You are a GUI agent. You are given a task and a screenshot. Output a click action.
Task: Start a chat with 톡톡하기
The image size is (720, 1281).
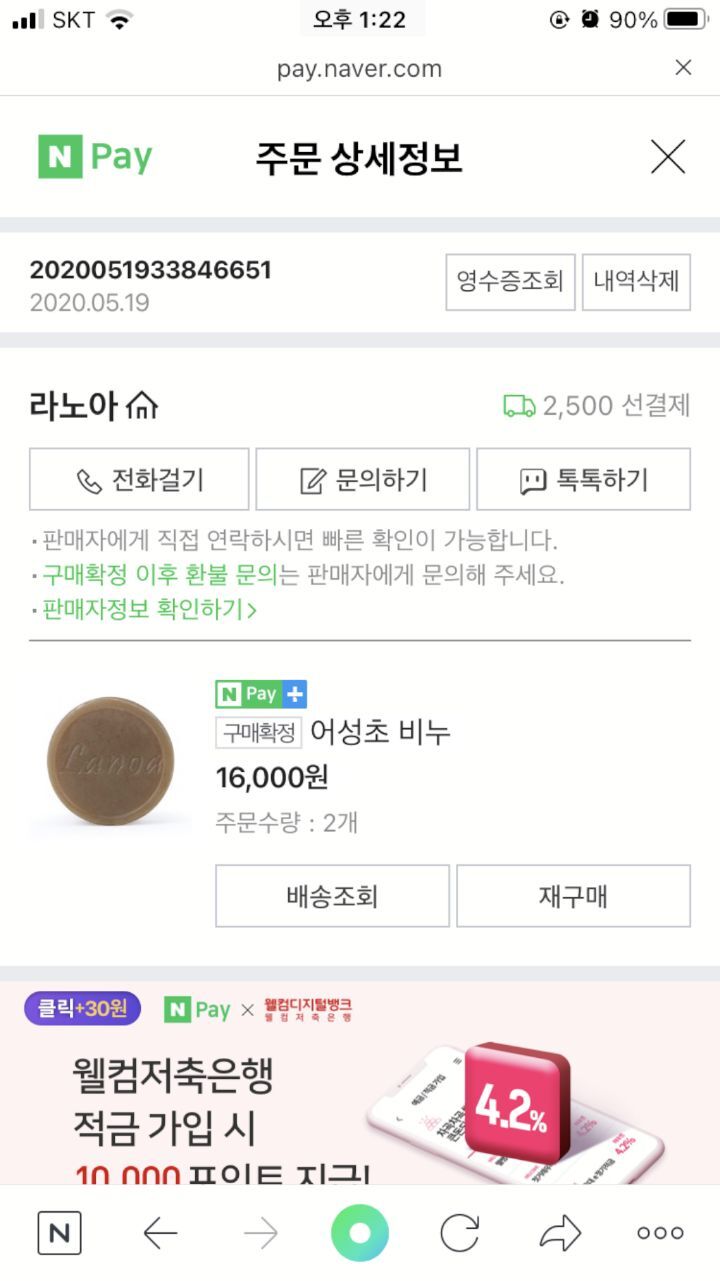583,480
